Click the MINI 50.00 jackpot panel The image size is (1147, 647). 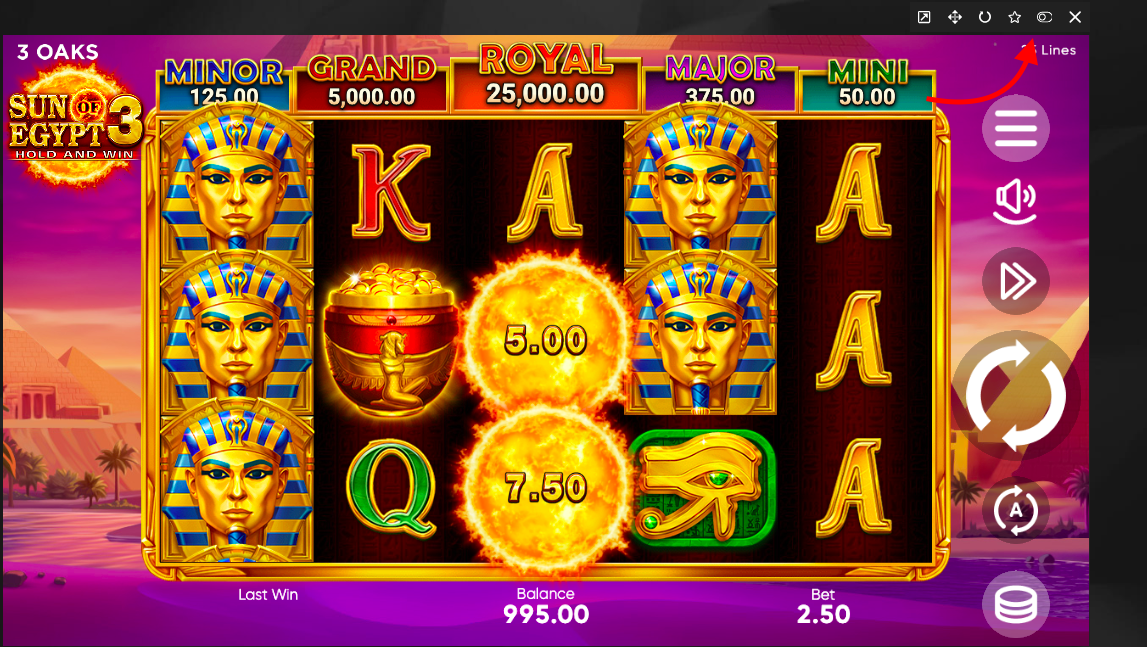click(x=868, y=85)
